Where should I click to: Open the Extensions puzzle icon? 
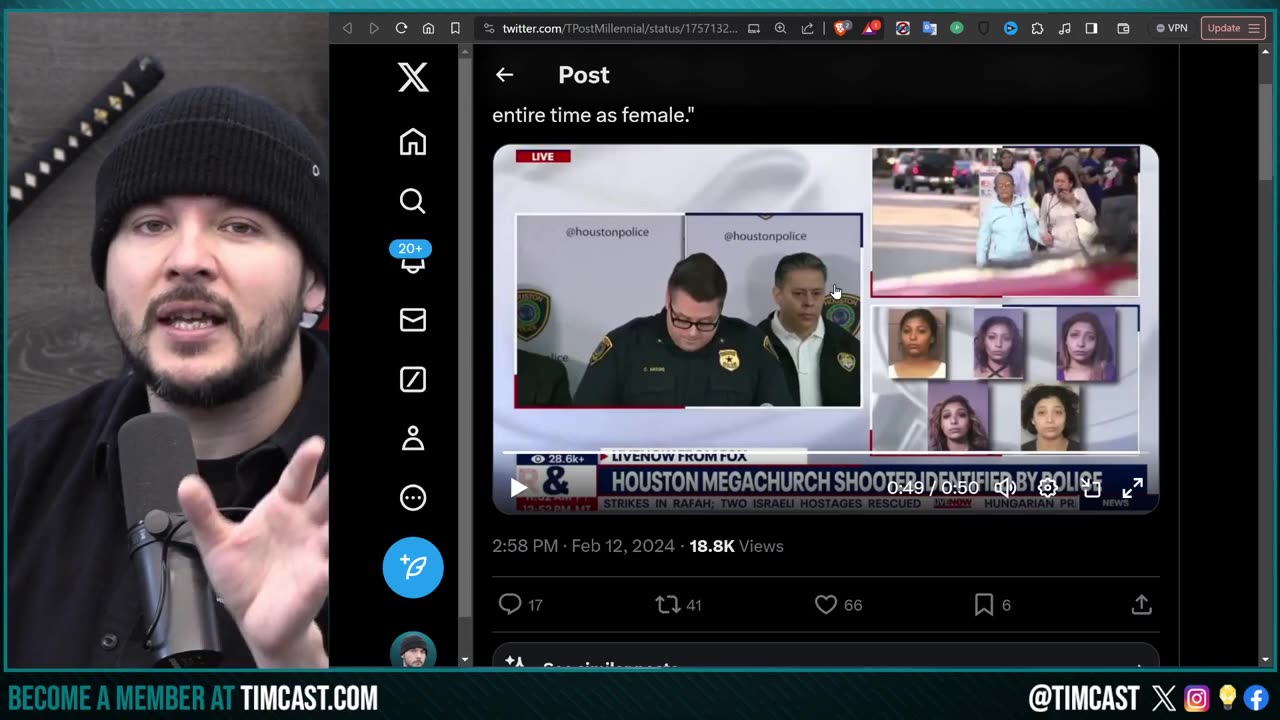(1037, 28)
